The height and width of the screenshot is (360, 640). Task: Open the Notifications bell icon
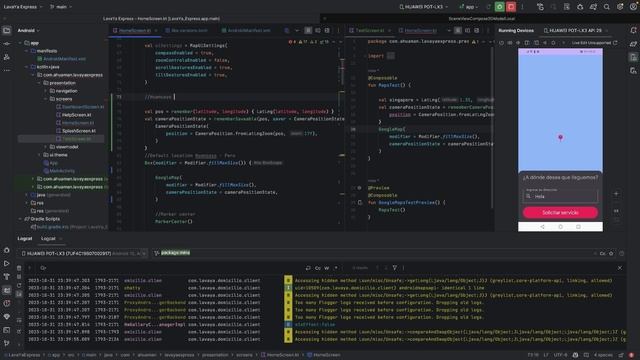click(x=633, y=30)
